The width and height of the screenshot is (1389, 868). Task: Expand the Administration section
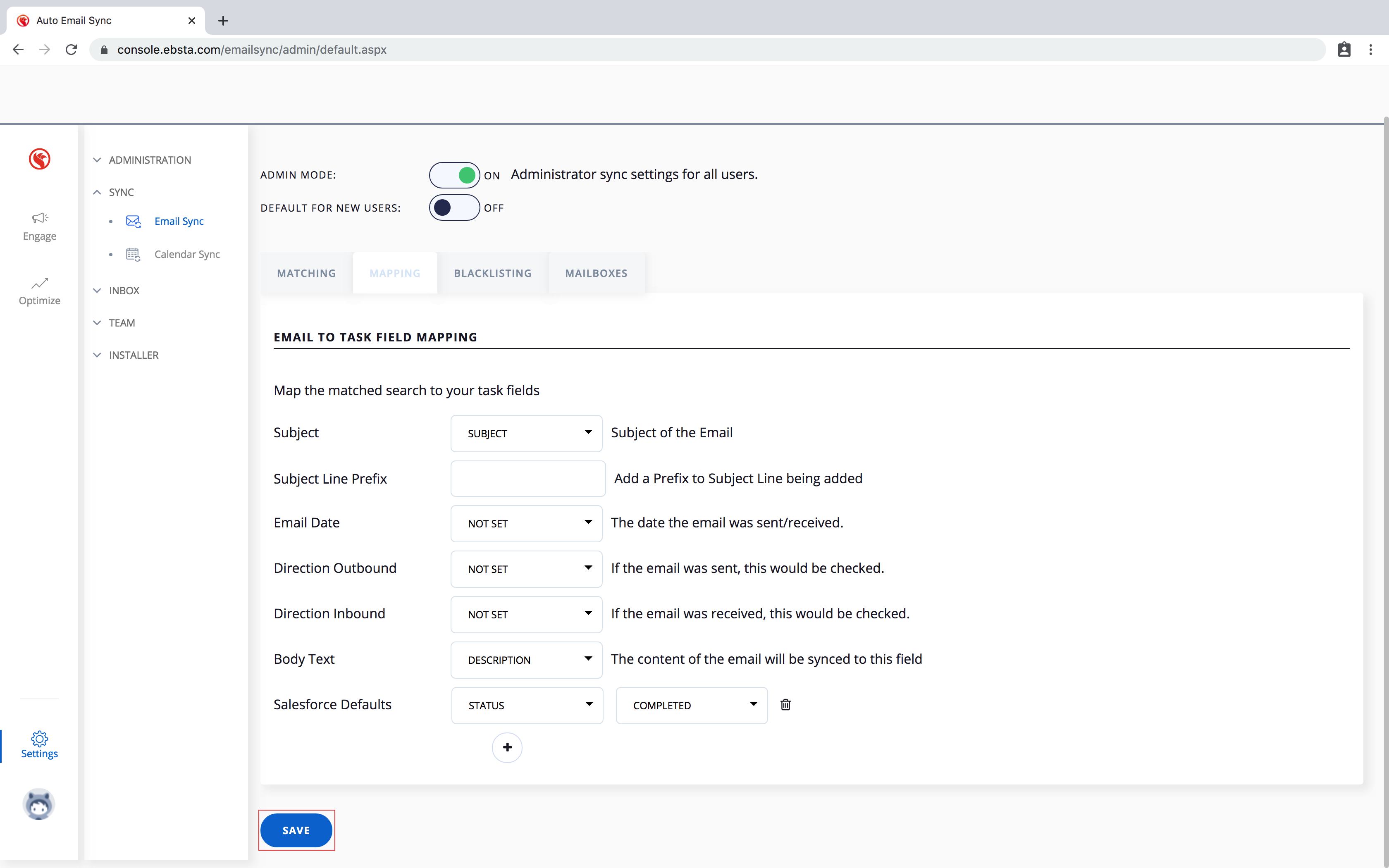(x=149, y=160)
